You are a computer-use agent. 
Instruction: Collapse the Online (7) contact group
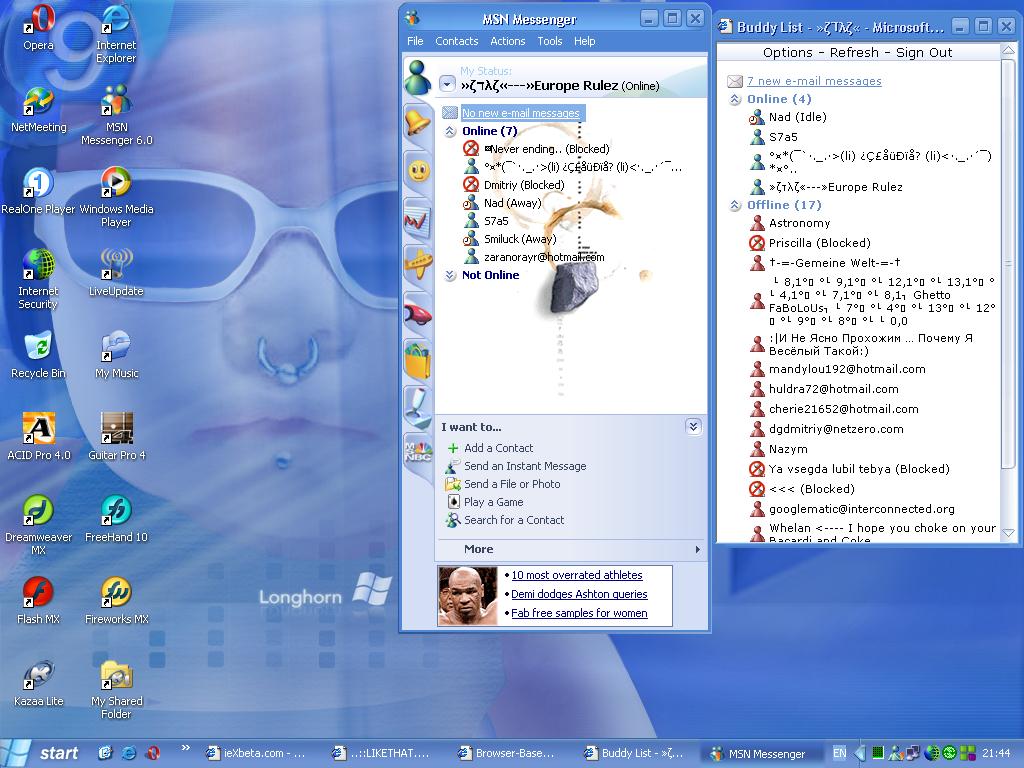(450, 131)
